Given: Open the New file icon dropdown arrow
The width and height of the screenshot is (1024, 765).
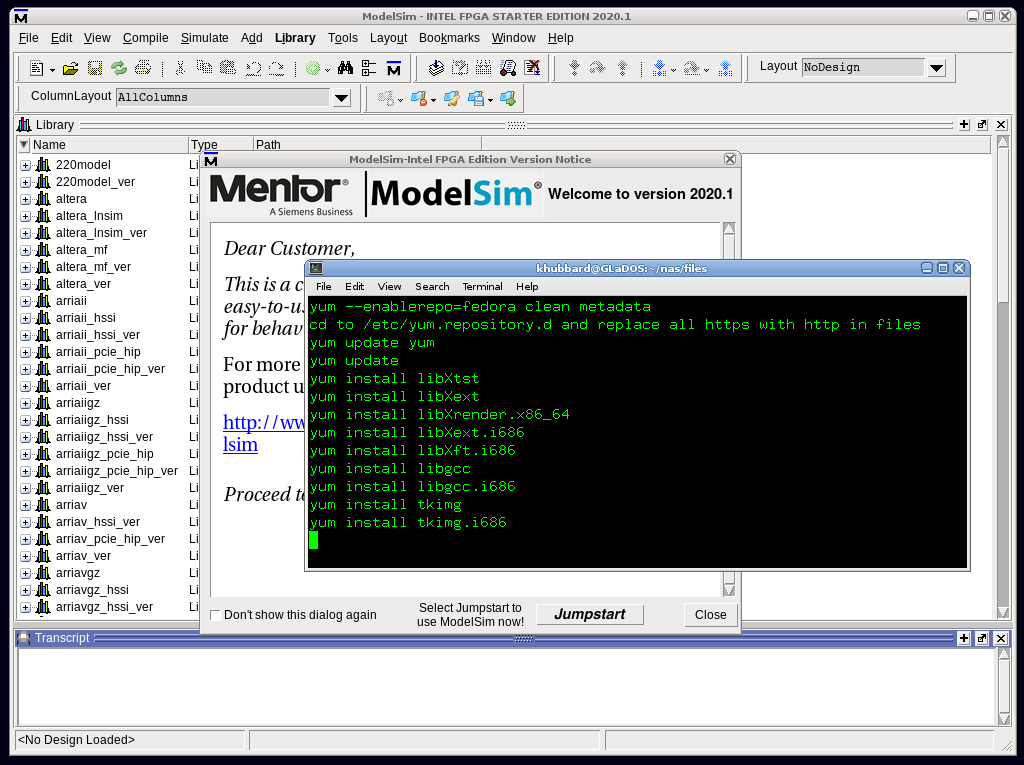Looking at the screenshot, I should pos(52,70).
